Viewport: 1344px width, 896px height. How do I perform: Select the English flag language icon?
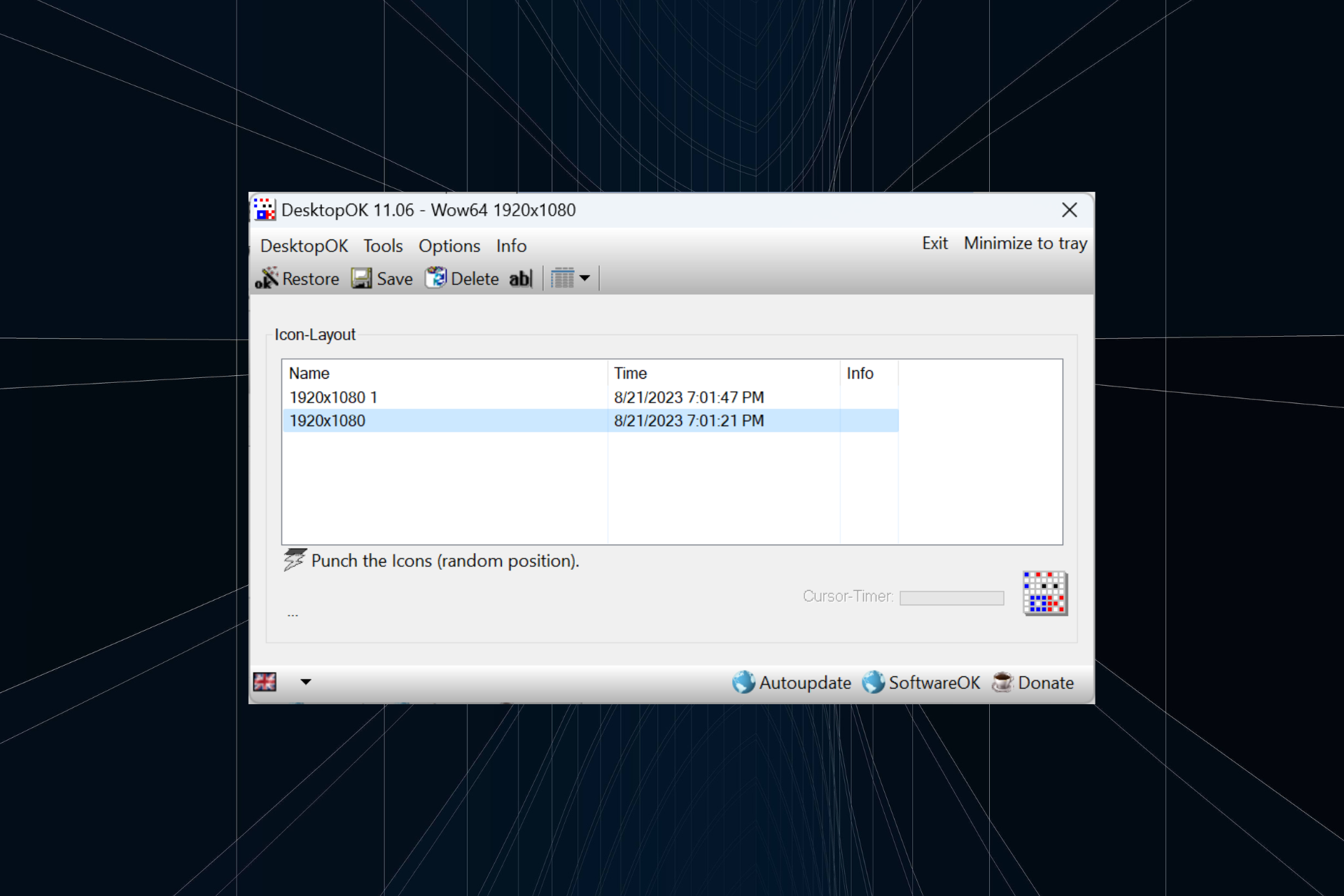click(265, 682)
